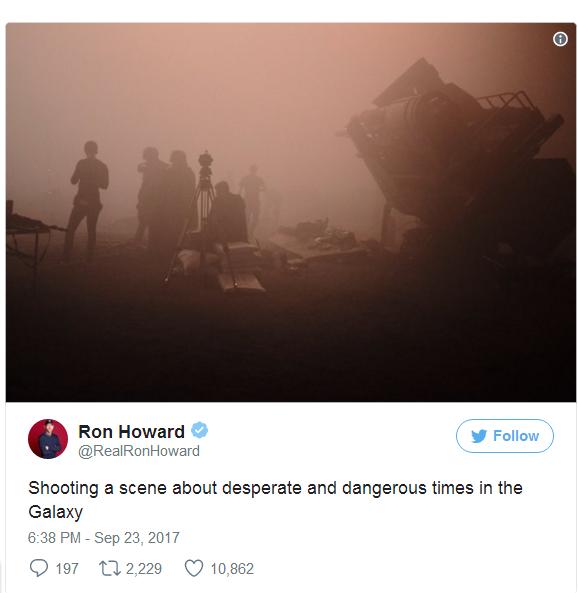Open Ron Howard's profile avatar
This screenshot has width=578, height=593.
[x=48, y=439]
